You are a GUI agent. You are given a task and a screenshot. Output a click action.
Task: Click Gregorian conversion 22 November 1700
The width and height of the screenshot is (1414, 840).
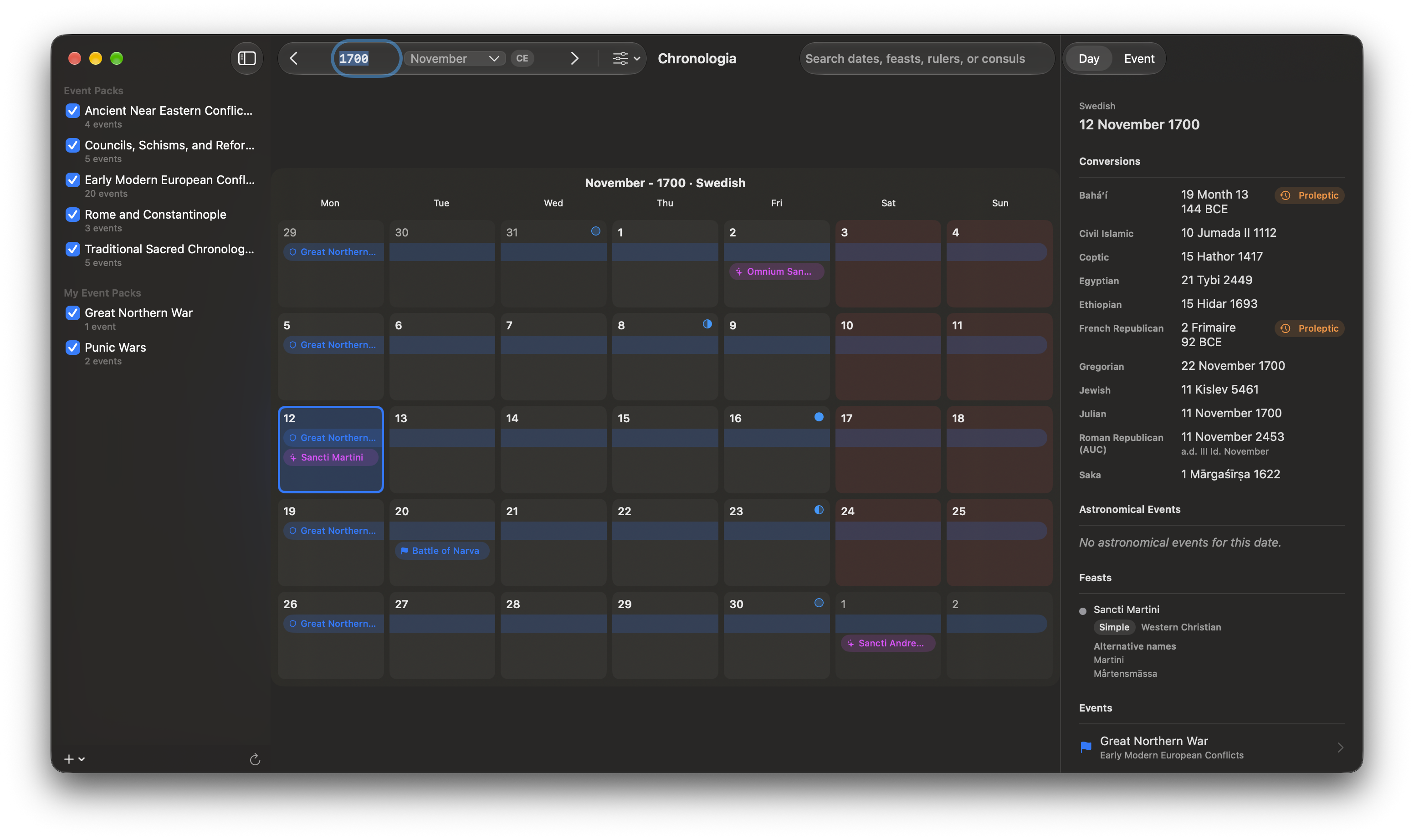(1232, 366)
